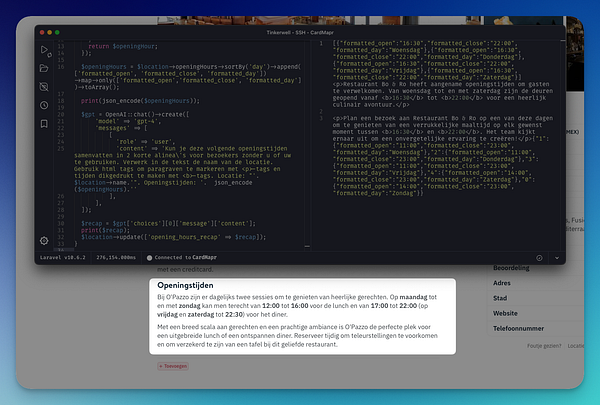Close the Tinkerwell window

42,33
